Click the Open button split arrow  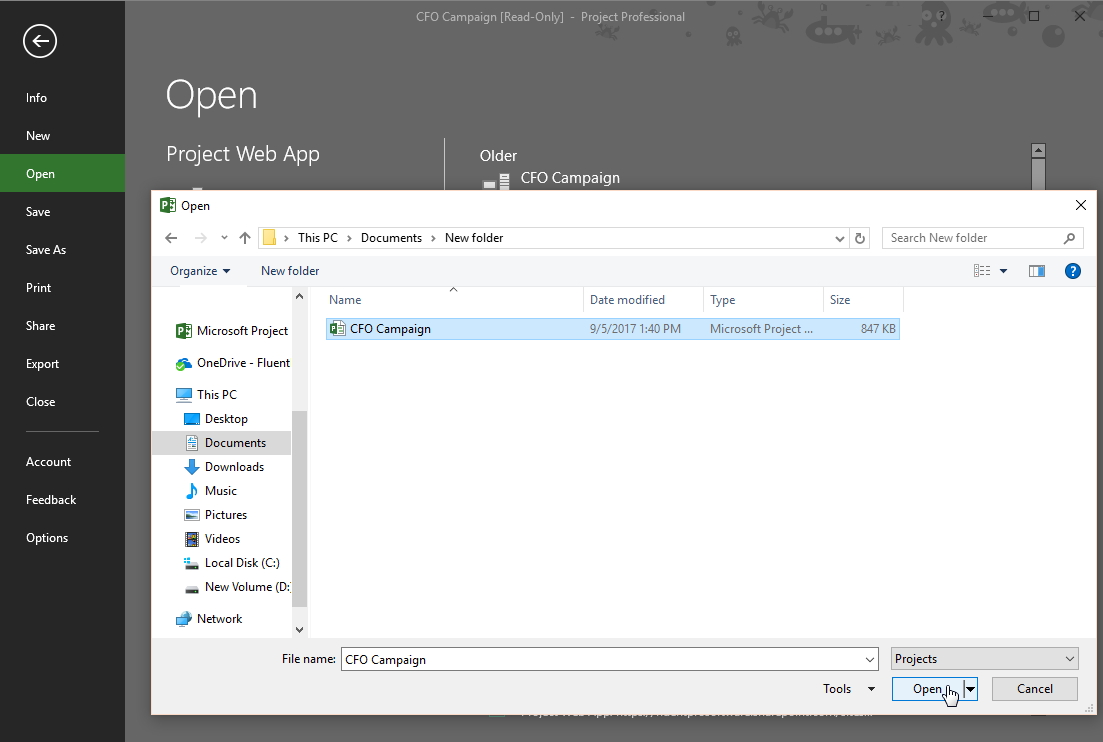pyautogui.click(x=971, y=689)
